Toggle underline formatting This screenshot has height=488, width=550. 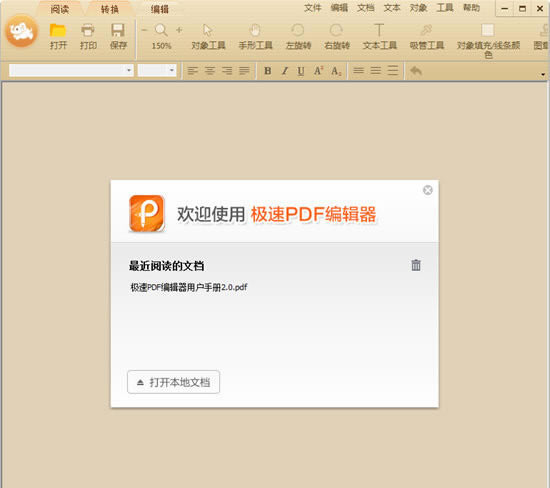coord(301,71)
